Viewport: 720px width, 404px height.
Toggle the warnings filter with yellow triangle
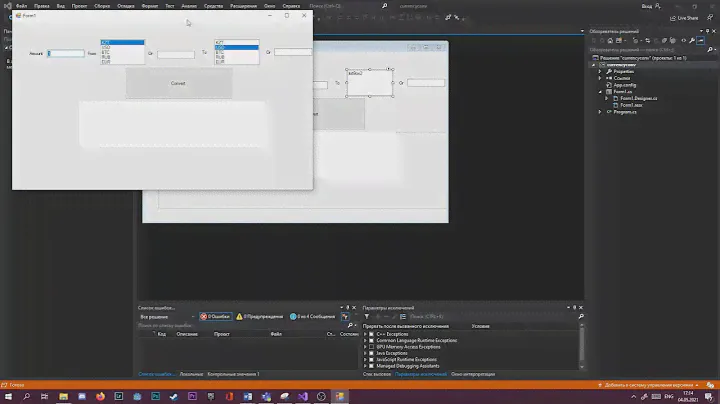point(259,316)
